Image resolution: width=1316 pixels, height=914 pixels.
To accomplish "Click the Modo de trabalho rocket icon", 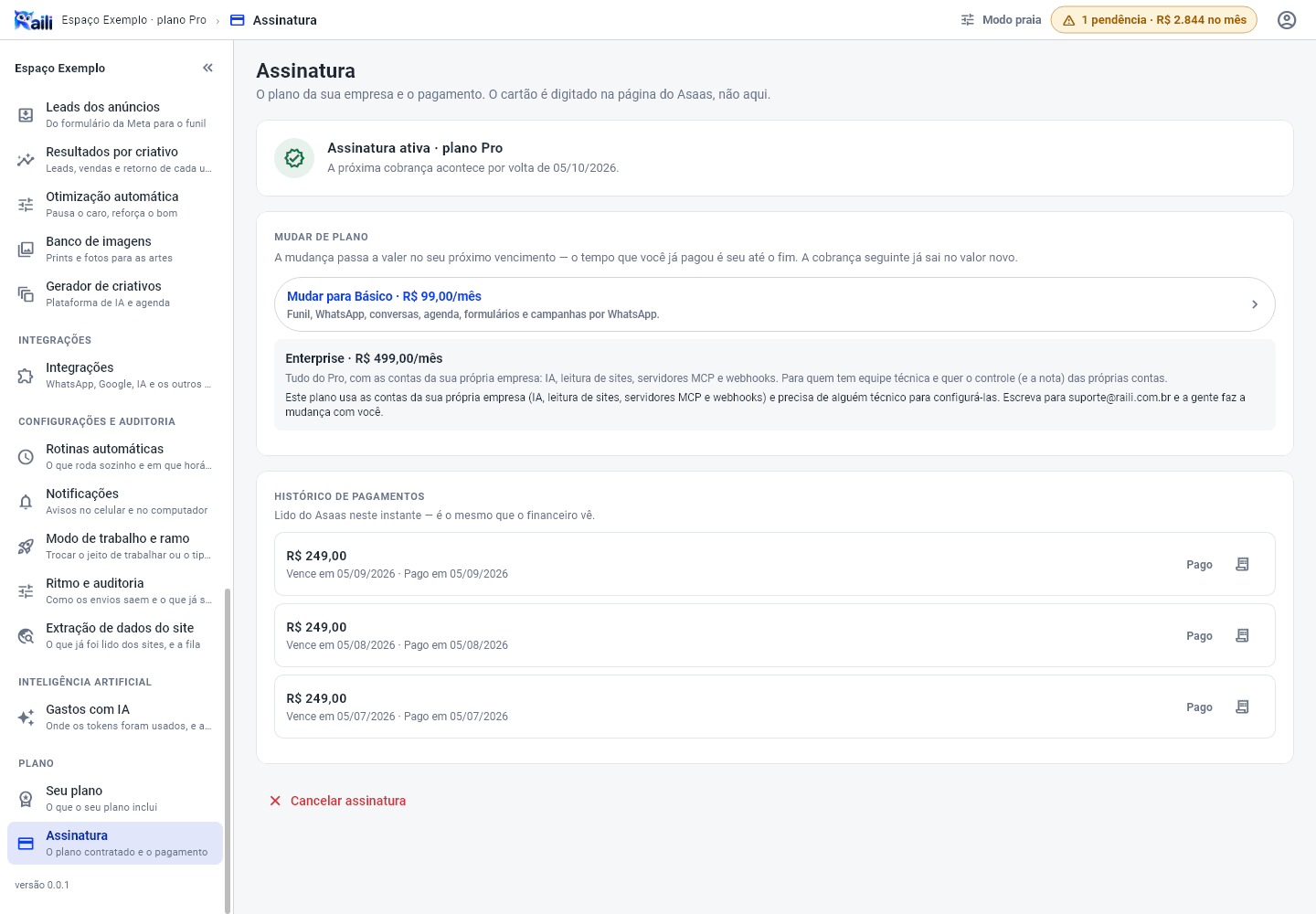I will pyautogui.click(x=26, y=547).
